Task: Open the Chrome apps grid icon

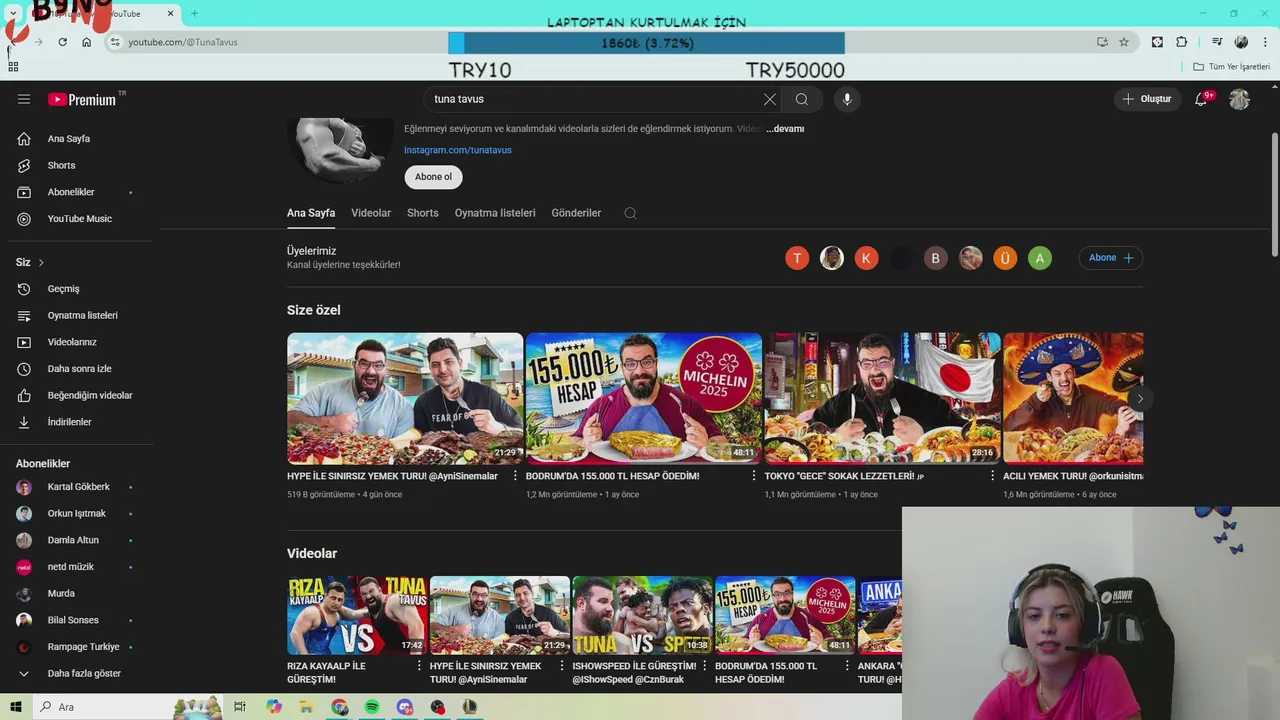Action: coord(13,67)
